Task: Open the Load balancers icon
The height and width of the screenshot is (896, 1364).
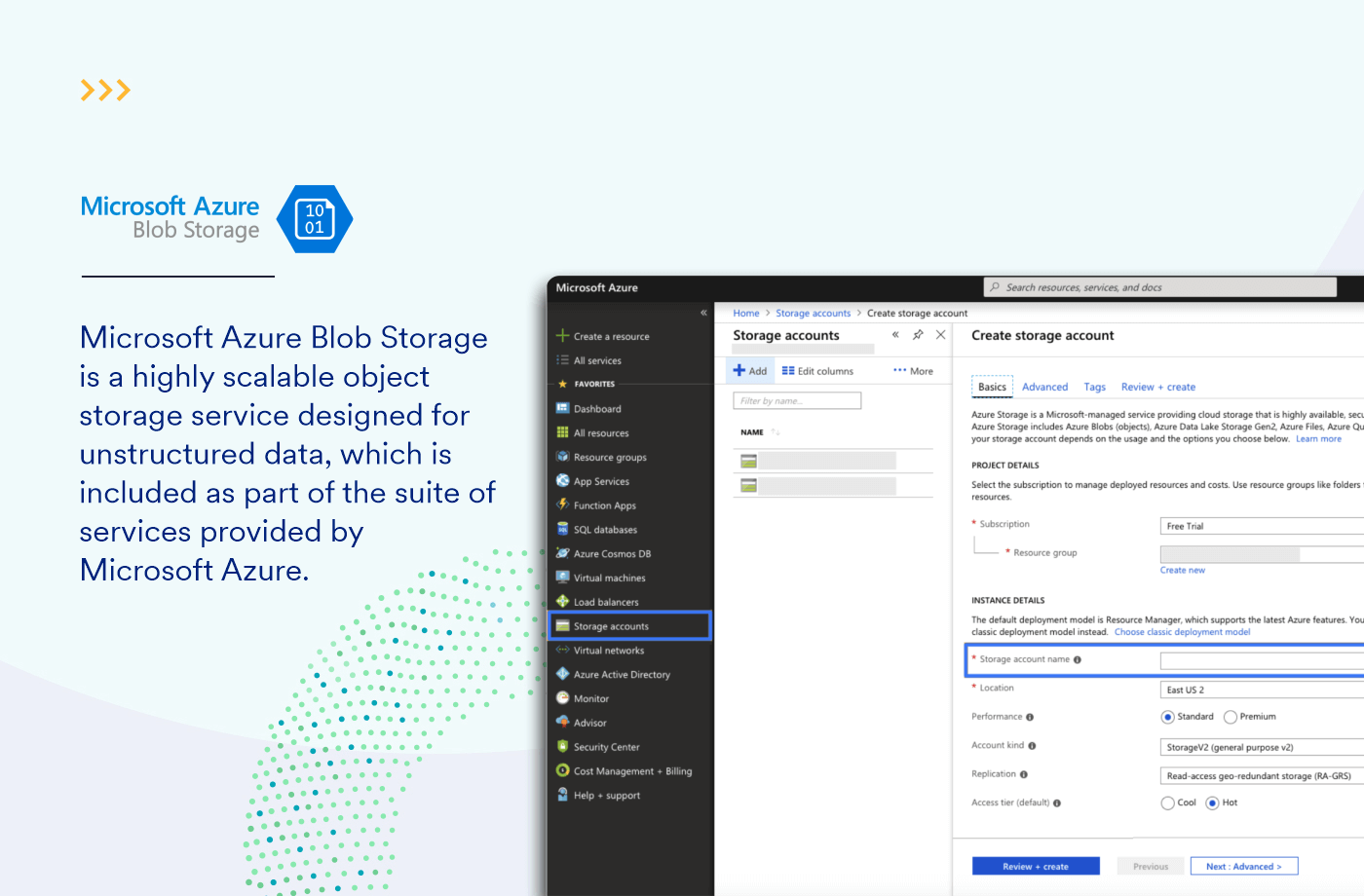Action: point(562,602)
